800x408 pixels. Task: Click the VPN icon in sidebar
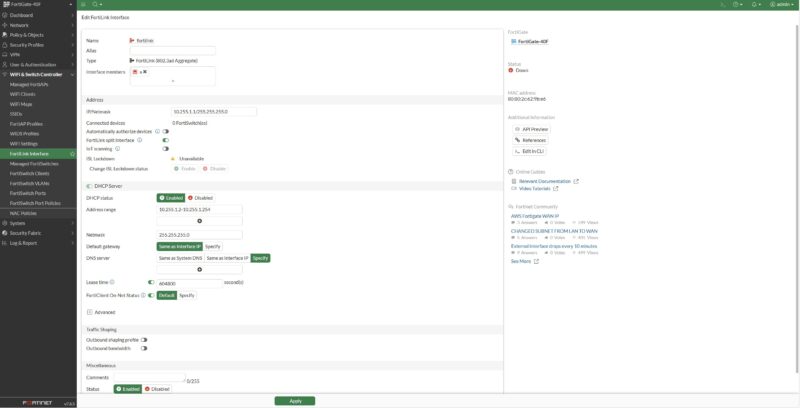(5, 55)
